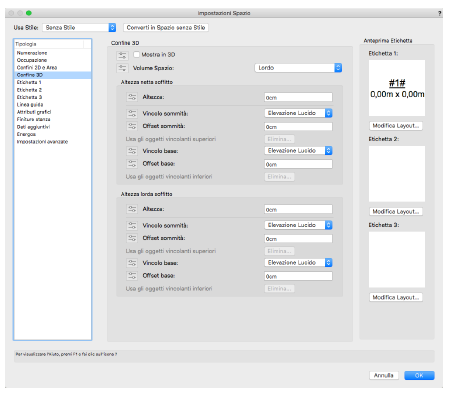450x394 pixels.
Task: Select Etichetta 2 in the list
Action: pyautogui.click(x=52, y=90)
